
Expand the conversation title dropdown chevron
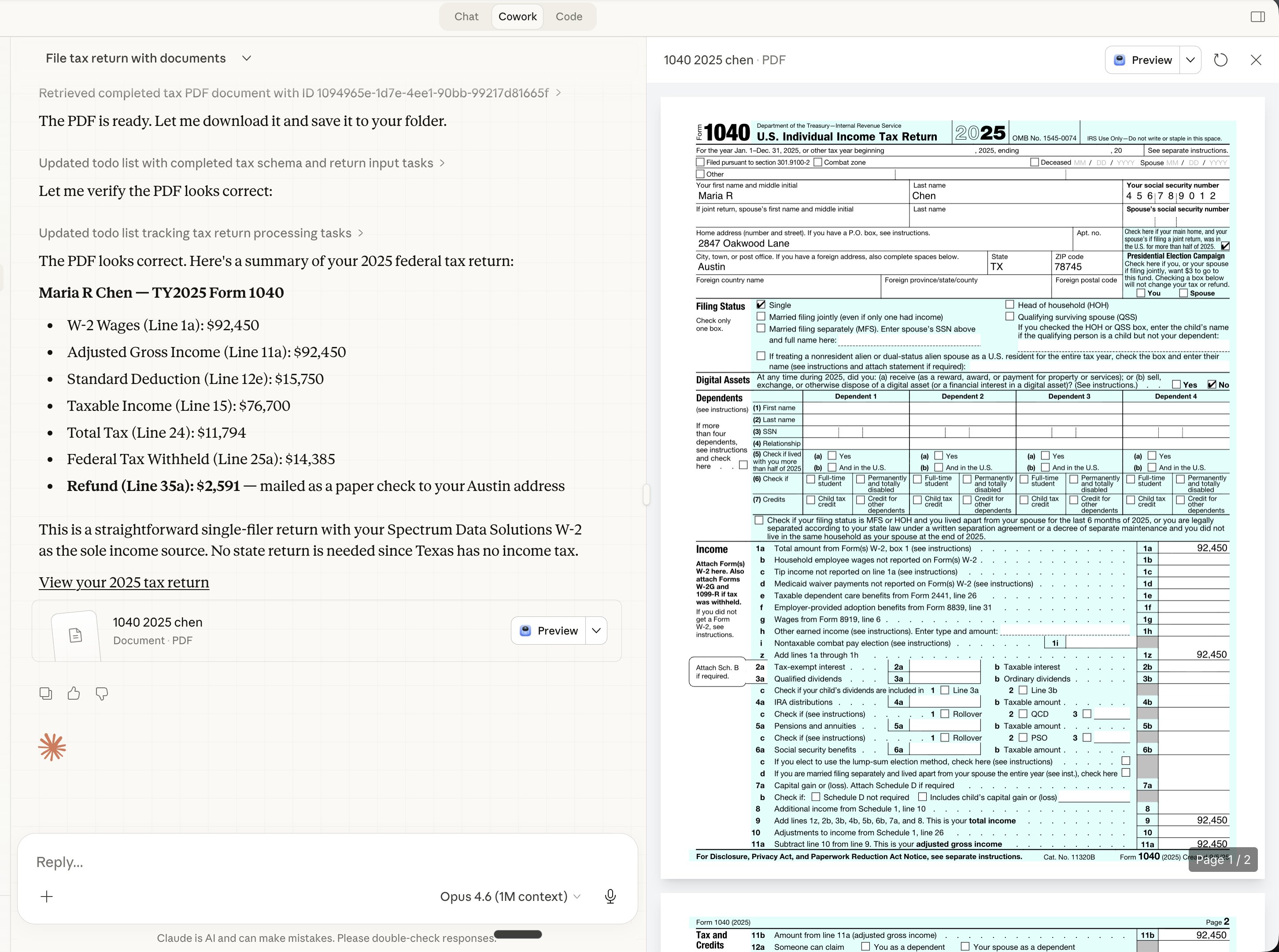tap(247, 58)
